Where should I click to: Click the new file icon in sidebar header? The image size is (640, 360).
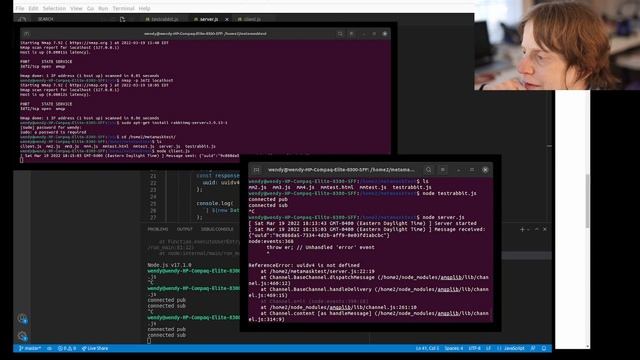tap(122, 19)
